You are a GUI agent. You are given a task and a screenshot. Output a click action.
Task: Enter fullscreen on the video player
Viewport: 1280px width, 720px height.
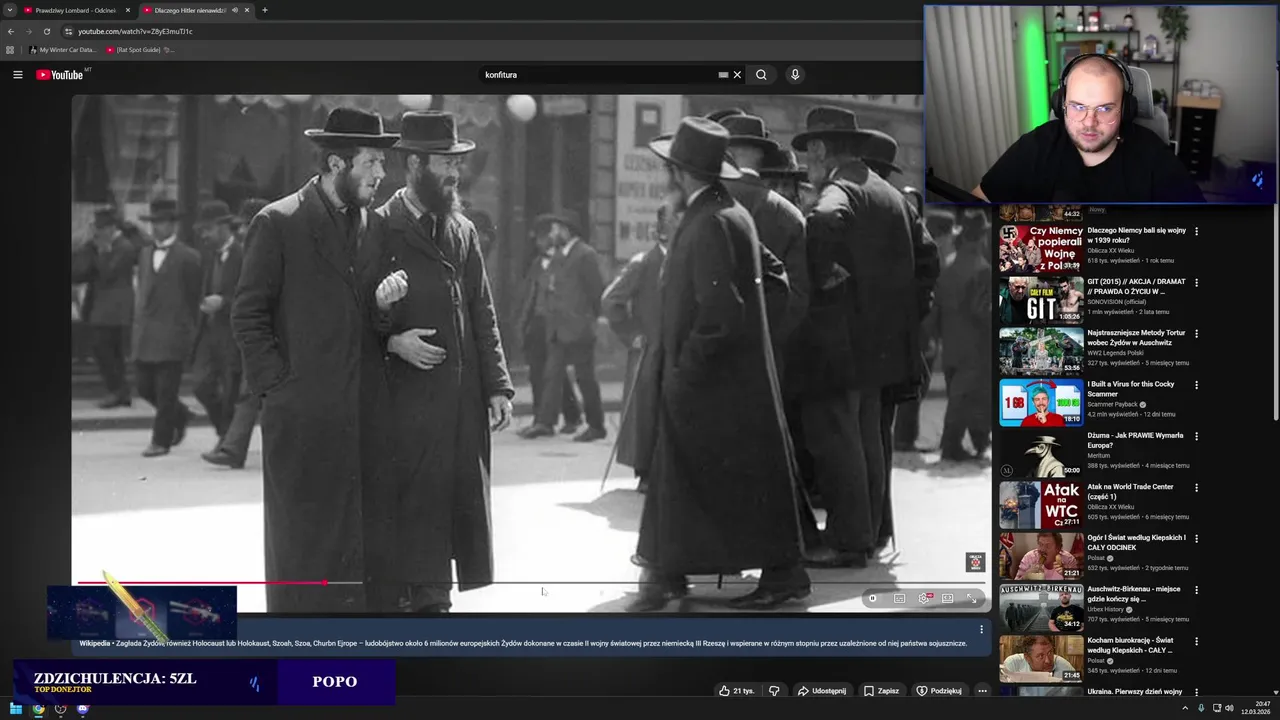click(972, 598)
